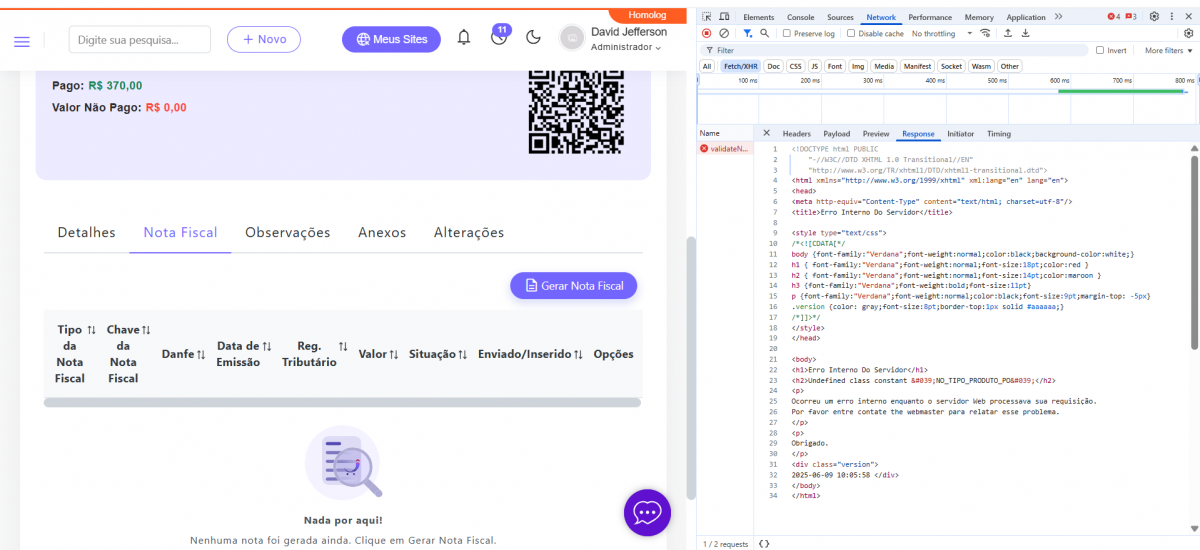The height and width of the screenshot is (550, 1200).
Task: Switch to the Observações tab
Action: [x=287, y=232]
